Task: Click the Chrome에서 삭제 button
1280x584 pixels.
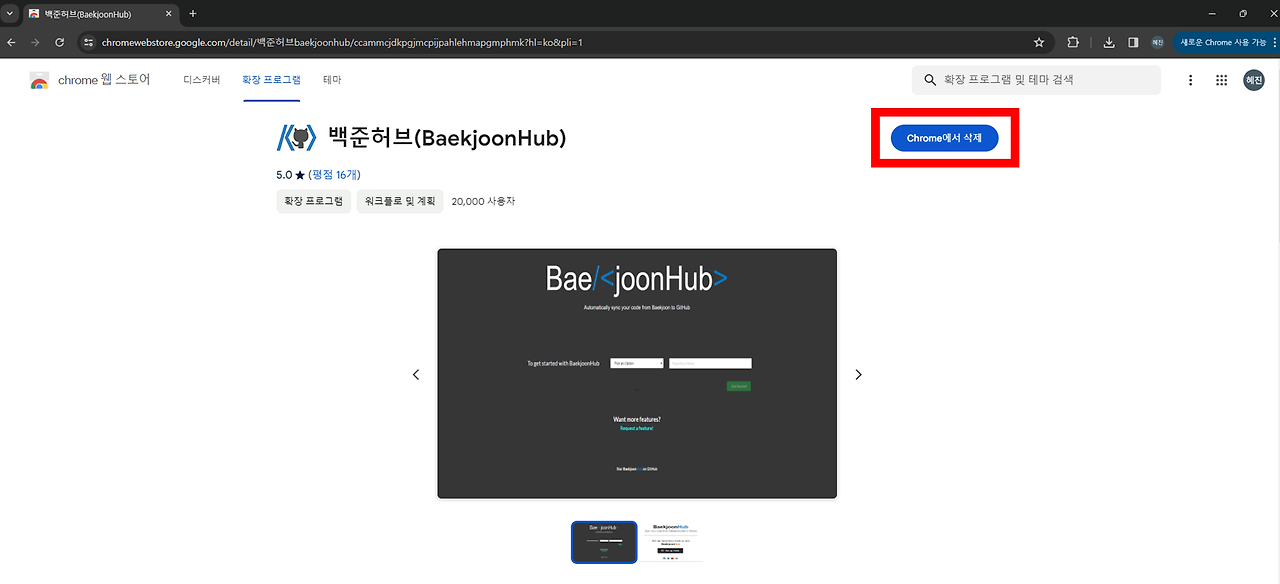Action: 945,138
